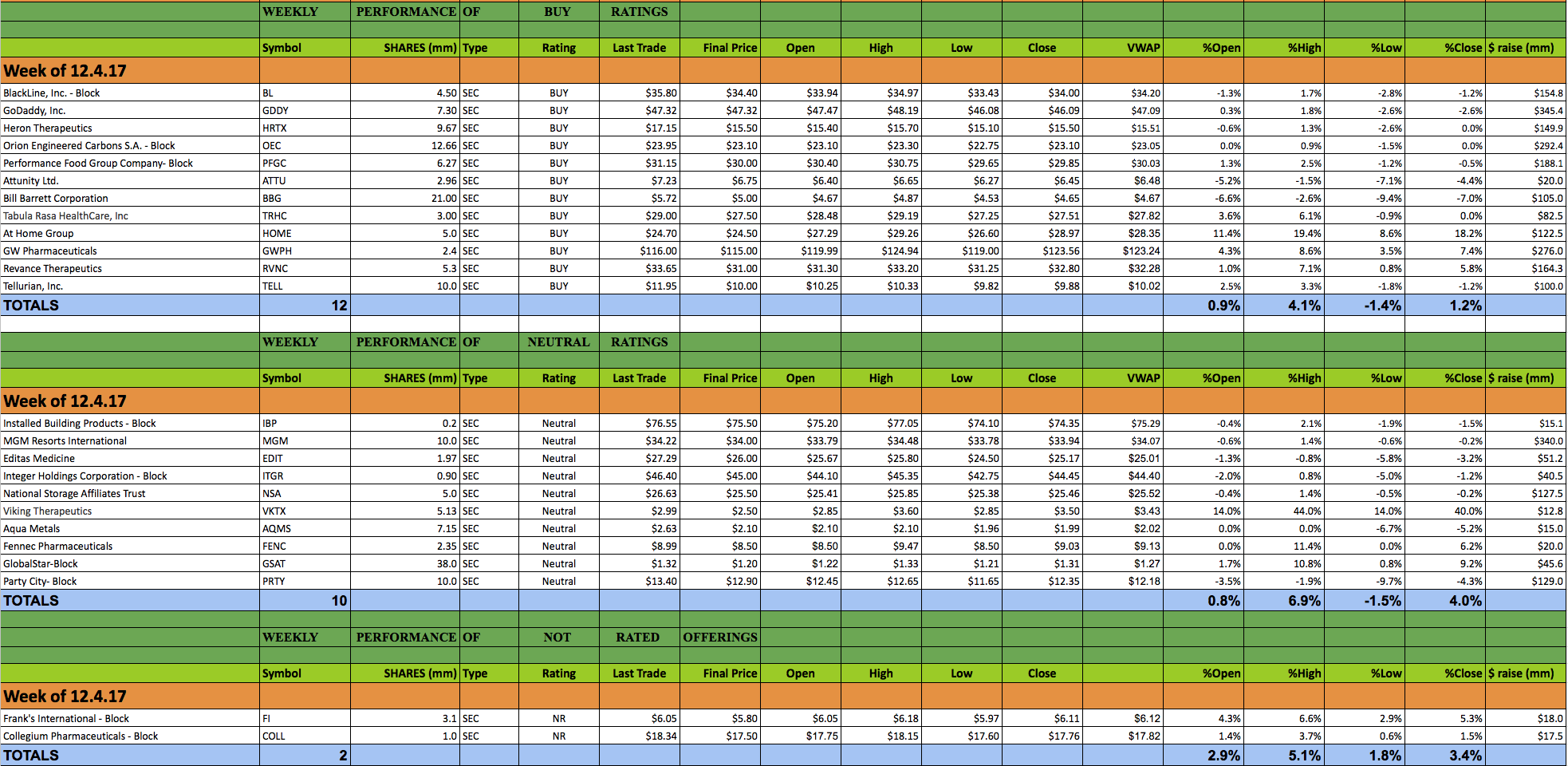Click Fennec Pharmaceuticals close value $9.03
Viewport: 1568px width, 766px height.
pyautogui.click(x=1042, y=546)
